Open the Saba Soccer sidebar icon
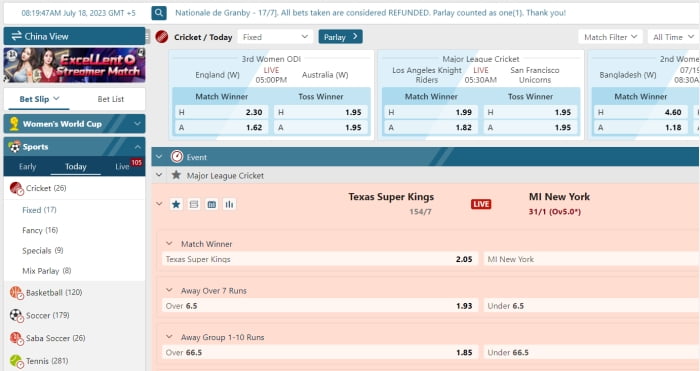The image size is (700, 371). pyautogui.click(x=16, y=338)
